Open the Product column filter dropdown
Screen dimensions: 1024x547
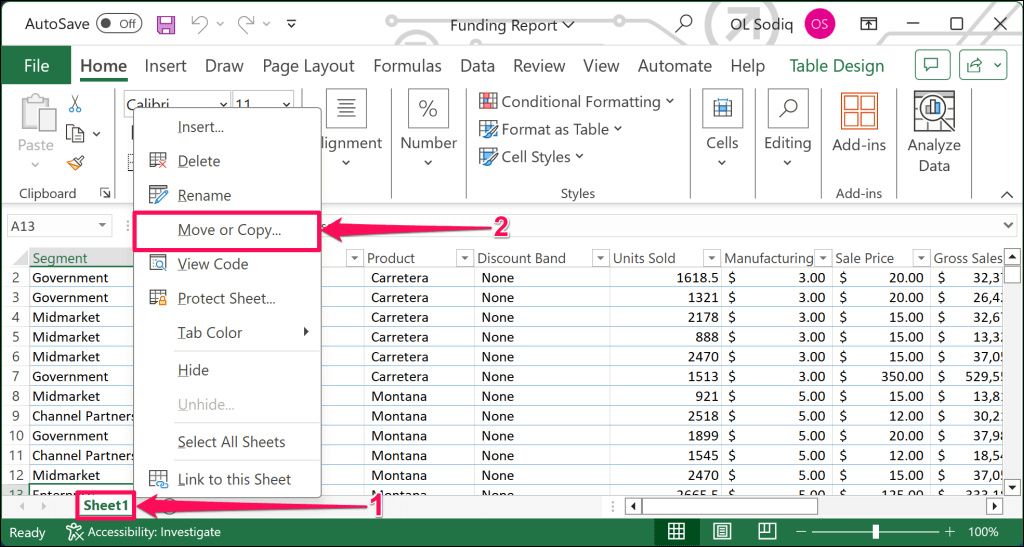click(464, 258)
